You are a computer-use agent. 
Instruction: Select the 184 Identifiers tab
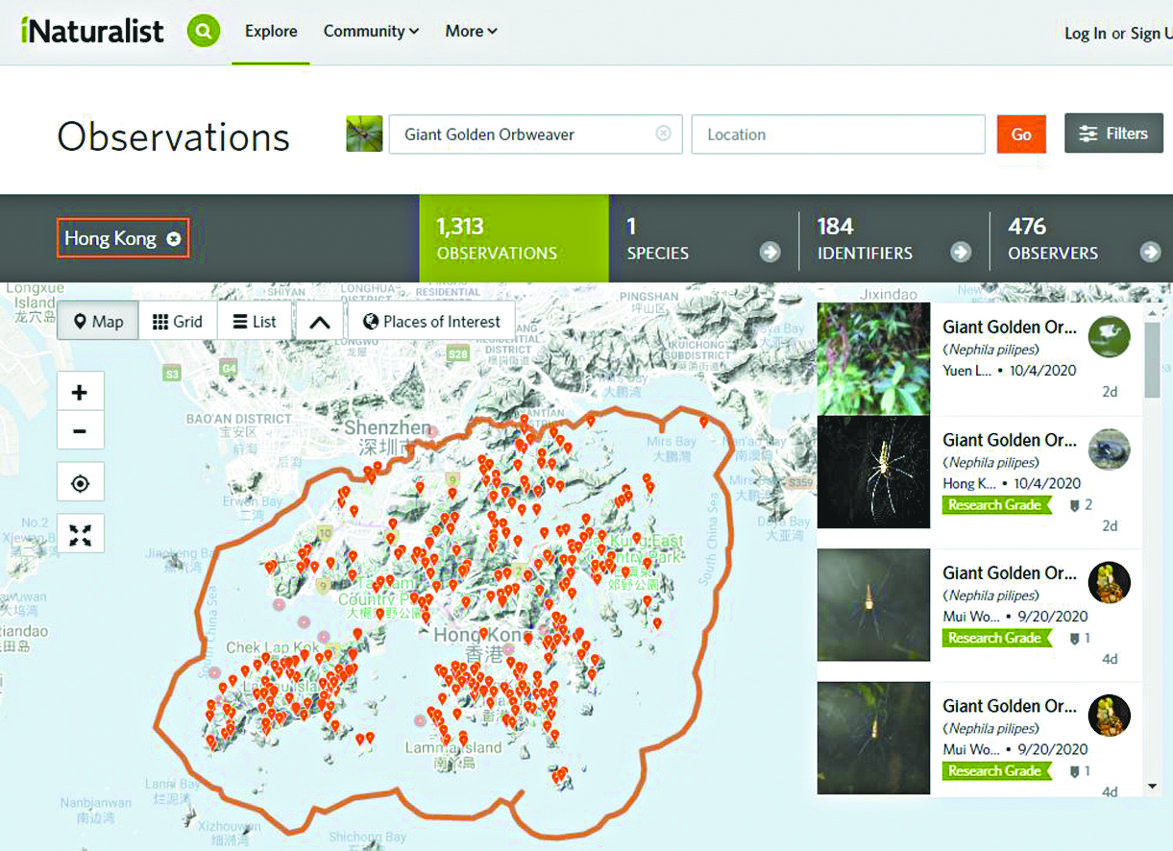[894, 239]
